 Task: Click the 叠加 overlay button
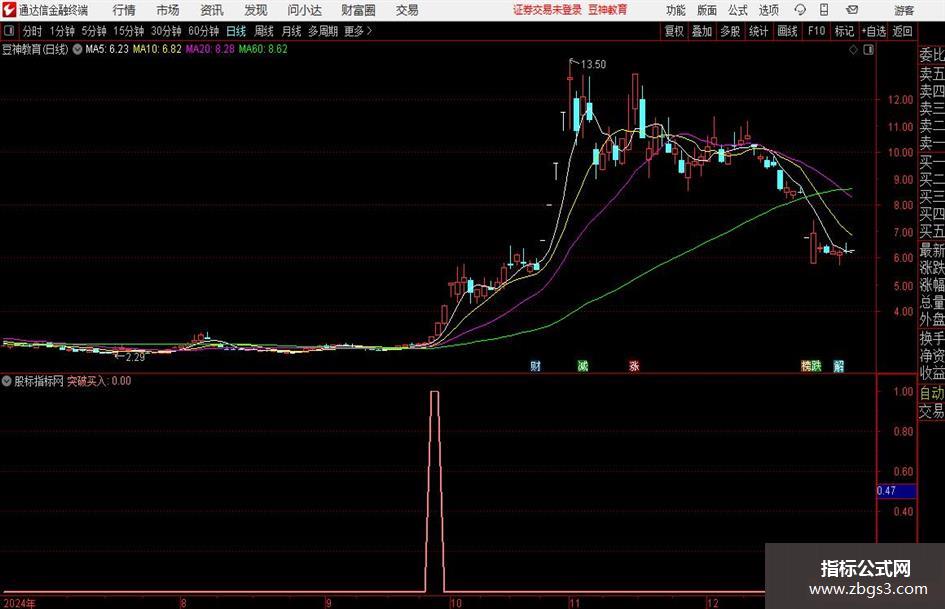click(702, 31)
